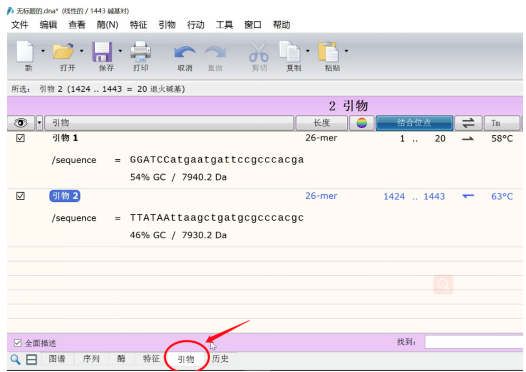Select the highlighted 引物 2 name

[65, 196]
